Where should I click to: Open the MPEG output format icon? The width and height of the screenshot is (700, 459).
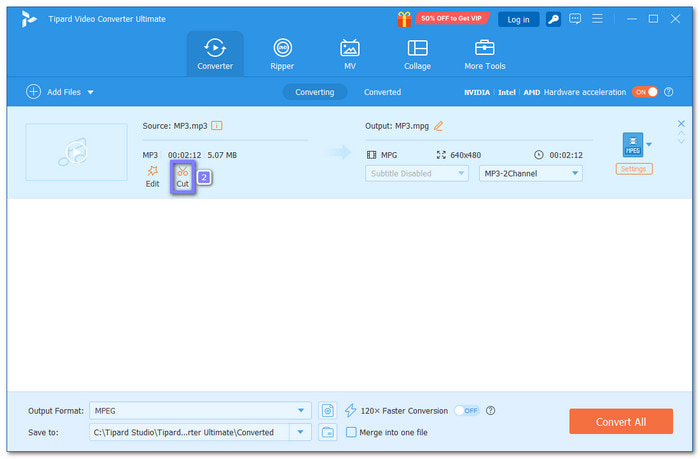coord(632,145)
